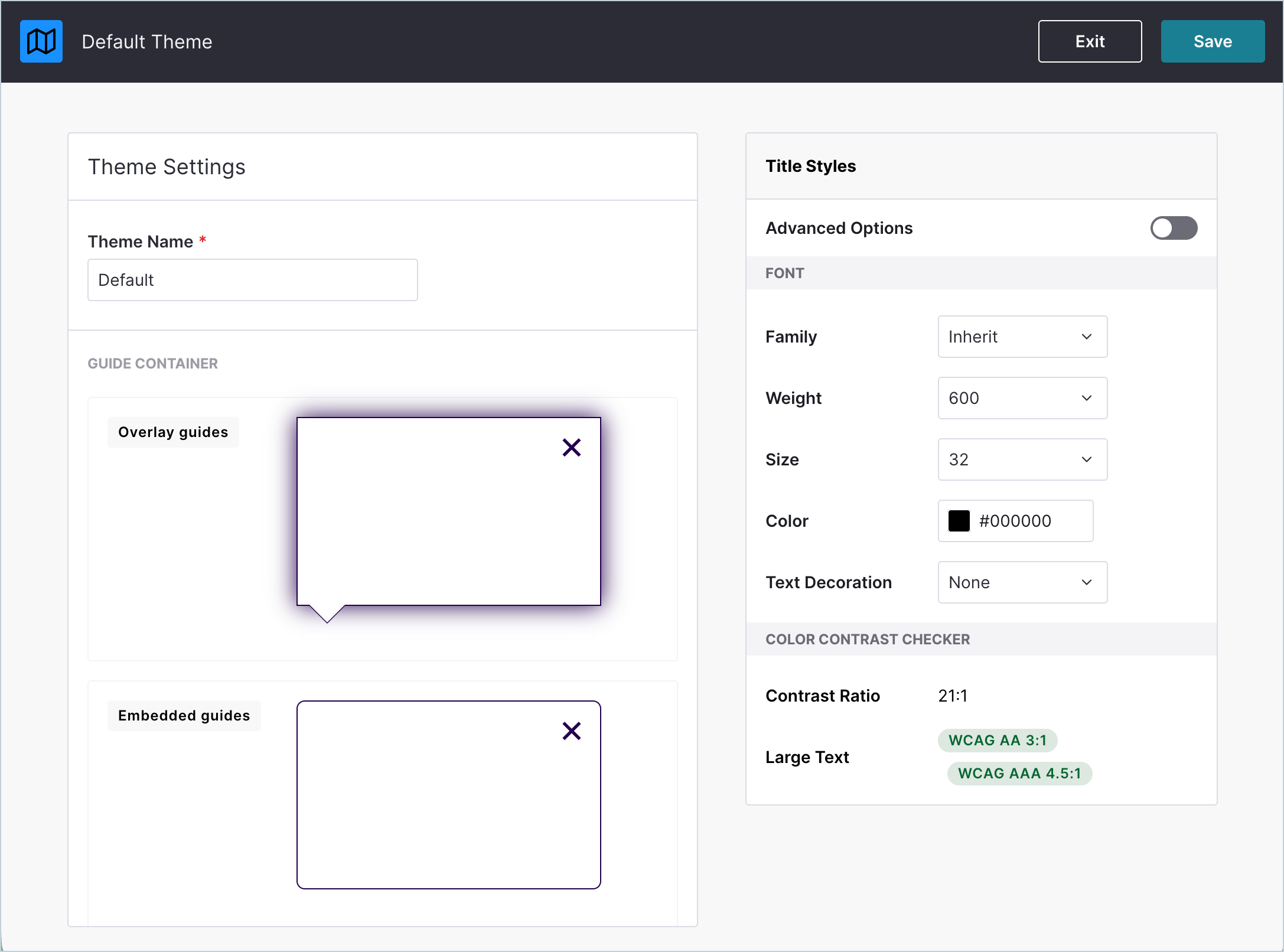Click the Default Theme title text

(x=146, y=42)
